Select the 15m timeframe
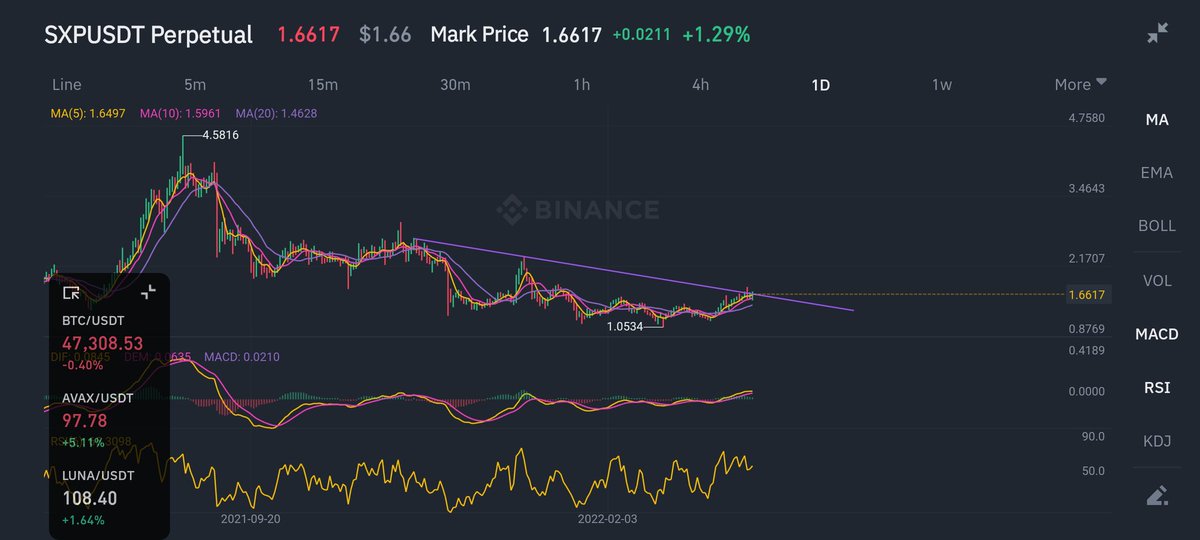 323,85
